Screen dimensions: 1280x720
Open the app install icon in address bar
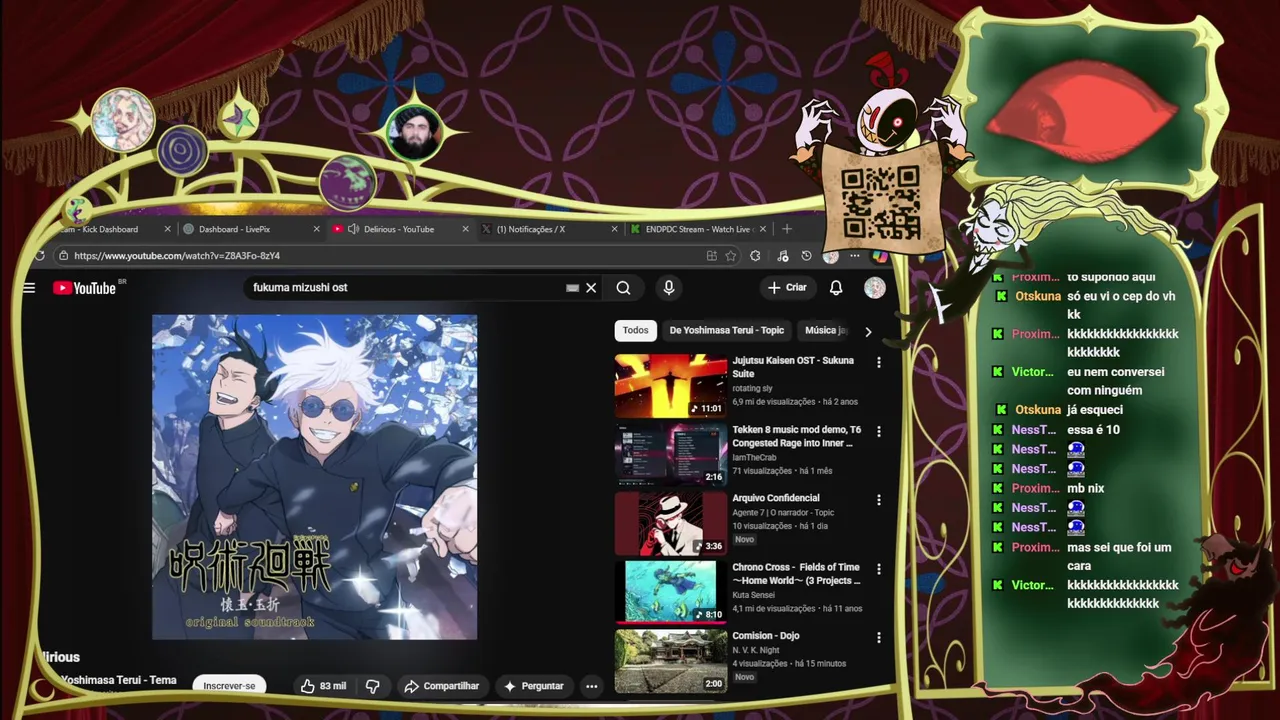712,256
